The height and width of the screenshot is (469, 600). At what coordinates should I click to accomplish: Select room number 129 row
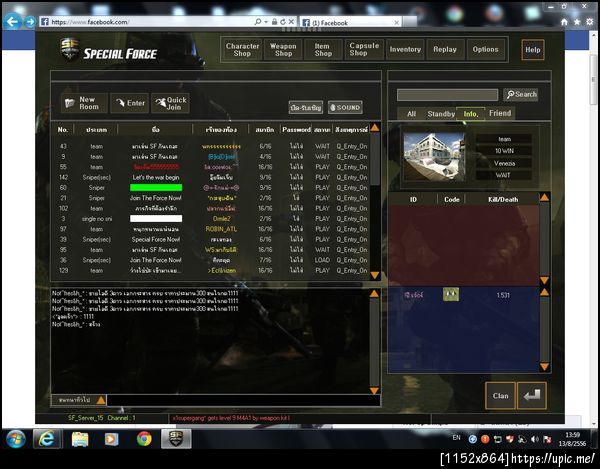click(x=212, y=270)
